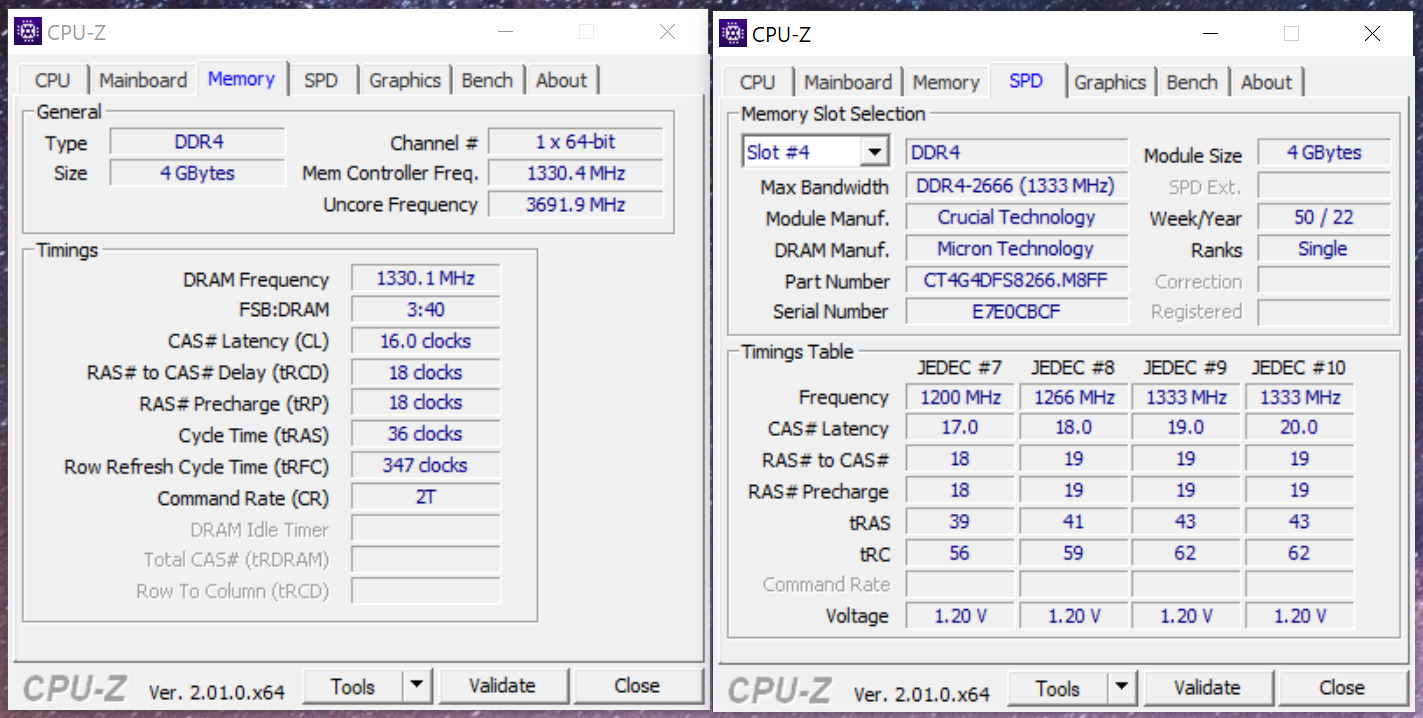This screenshot has height=718, width=1423.
Task: Close the right CPU-Z window with X
Action: 1372,34
